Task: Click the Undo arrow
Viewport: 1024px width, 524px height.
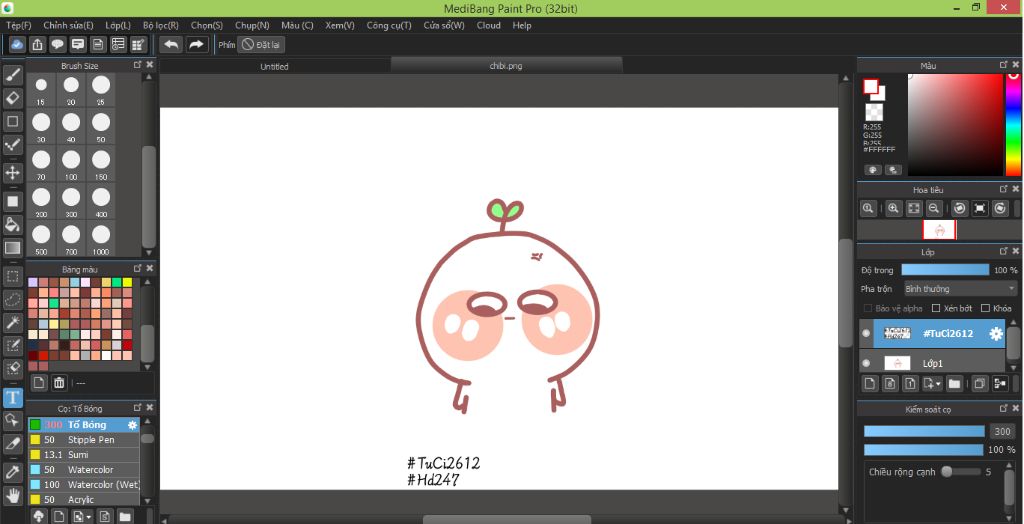Action: click(x=171, y=44)
